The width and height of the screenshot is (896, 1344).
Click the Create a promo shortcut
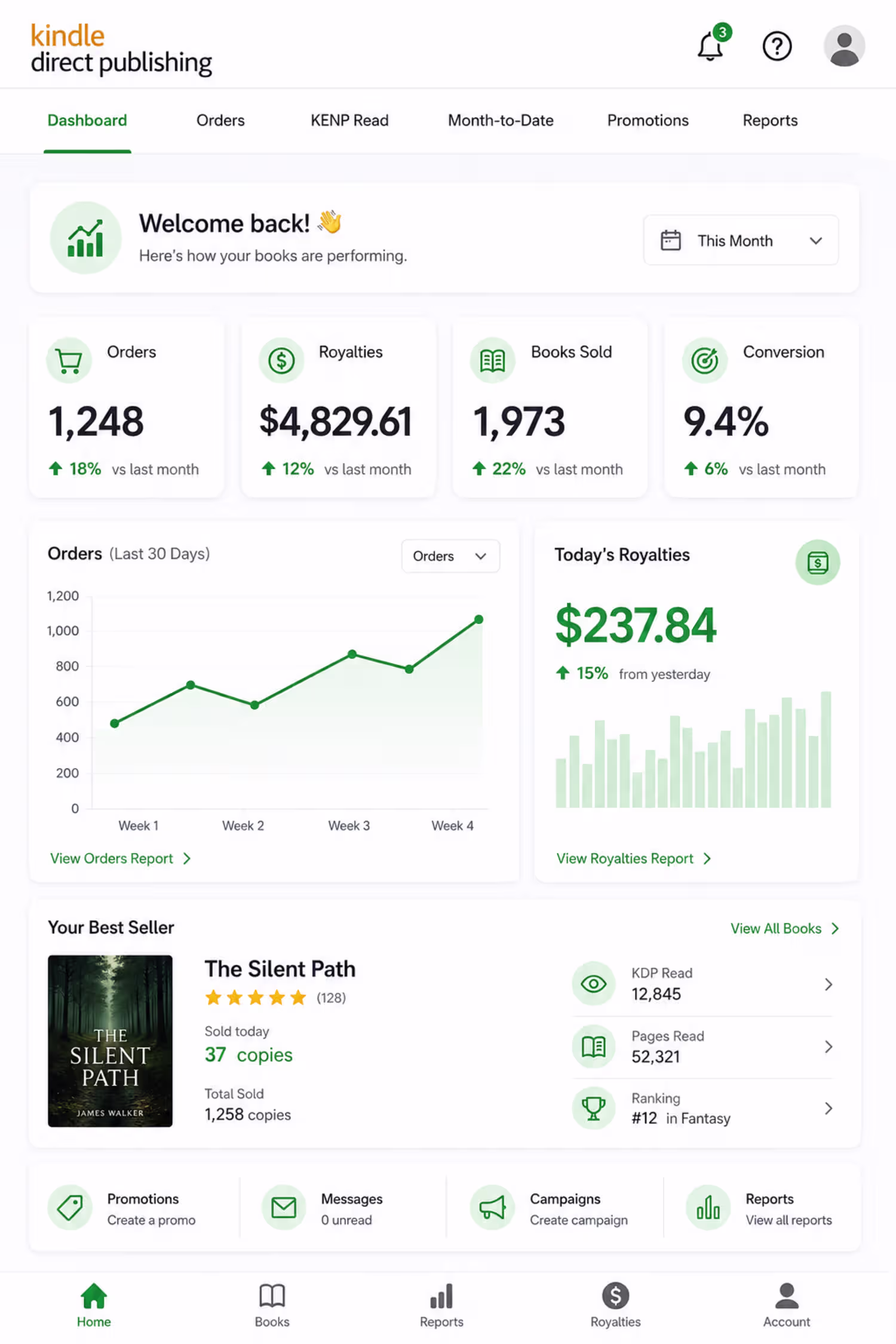coord(151,1220)
